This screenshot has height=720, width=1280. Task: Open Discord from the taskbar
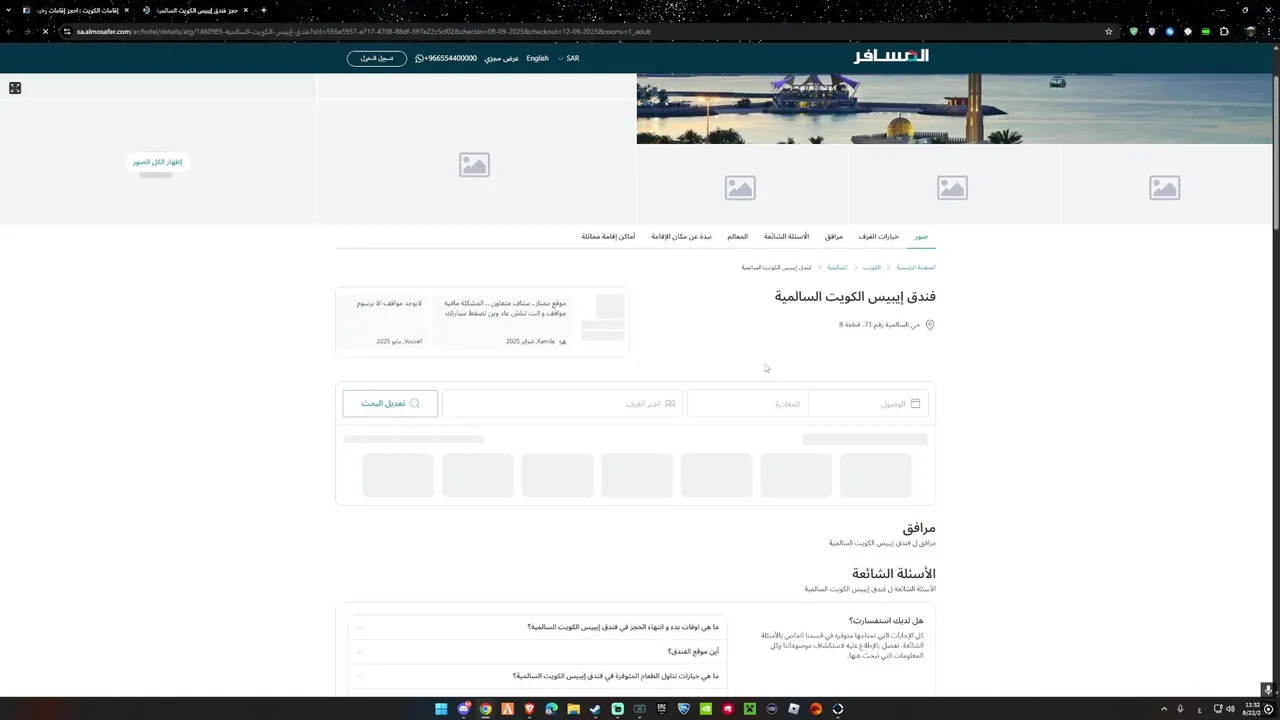[464, 709]
